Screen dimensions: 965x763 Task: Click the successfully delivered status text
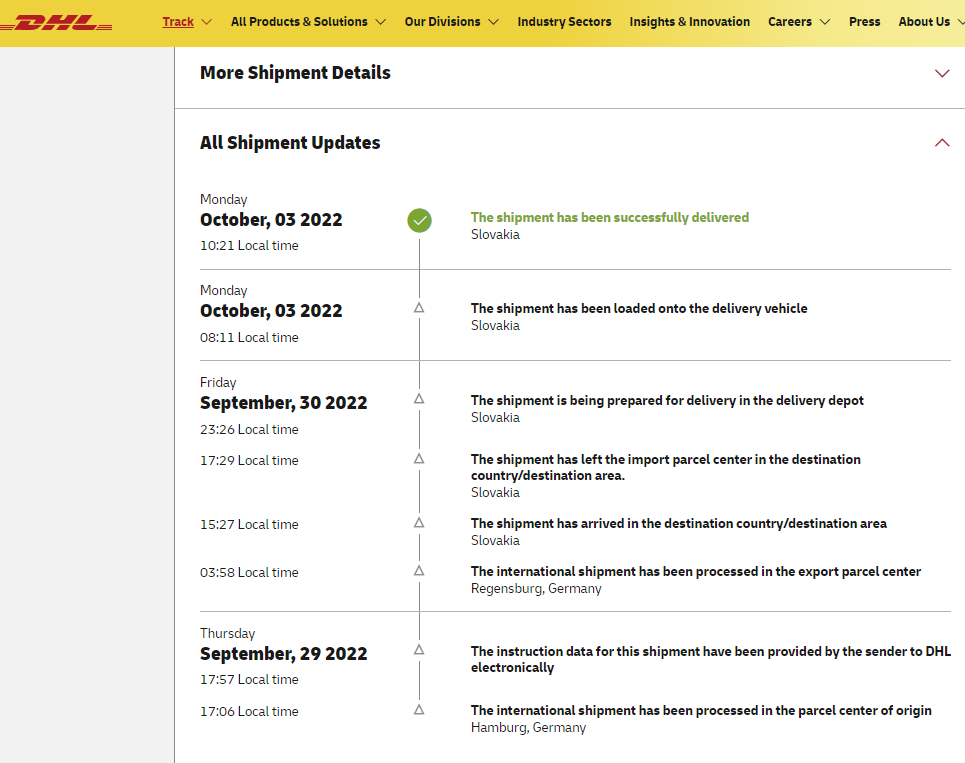pyautogui.click(x=609, y=217)
